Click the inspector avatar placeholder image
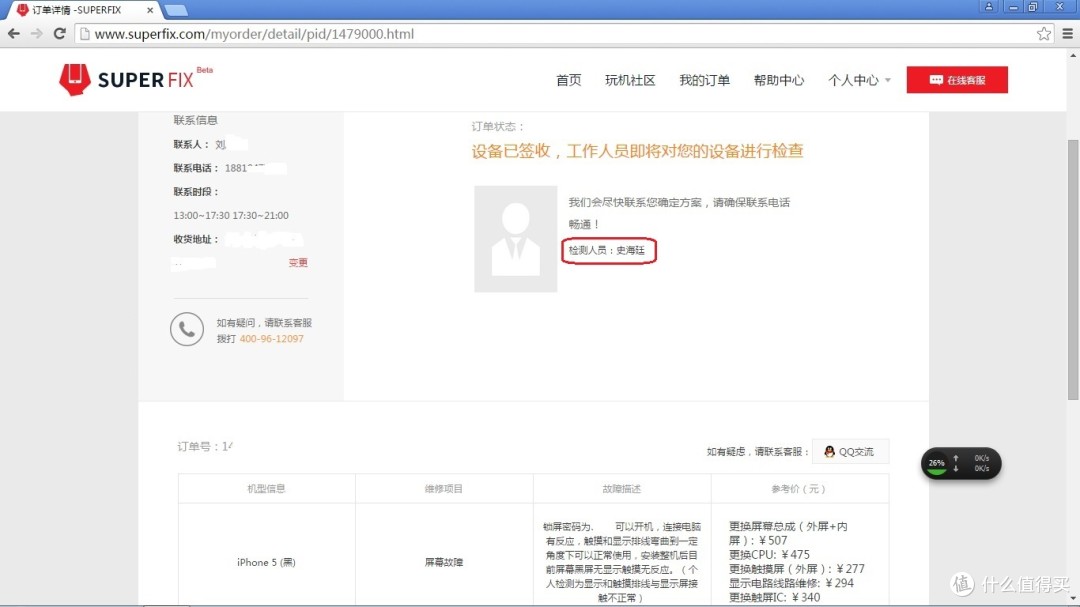Image resolution: width=1080 pixels, height=607 pixels. pos(515,238)
